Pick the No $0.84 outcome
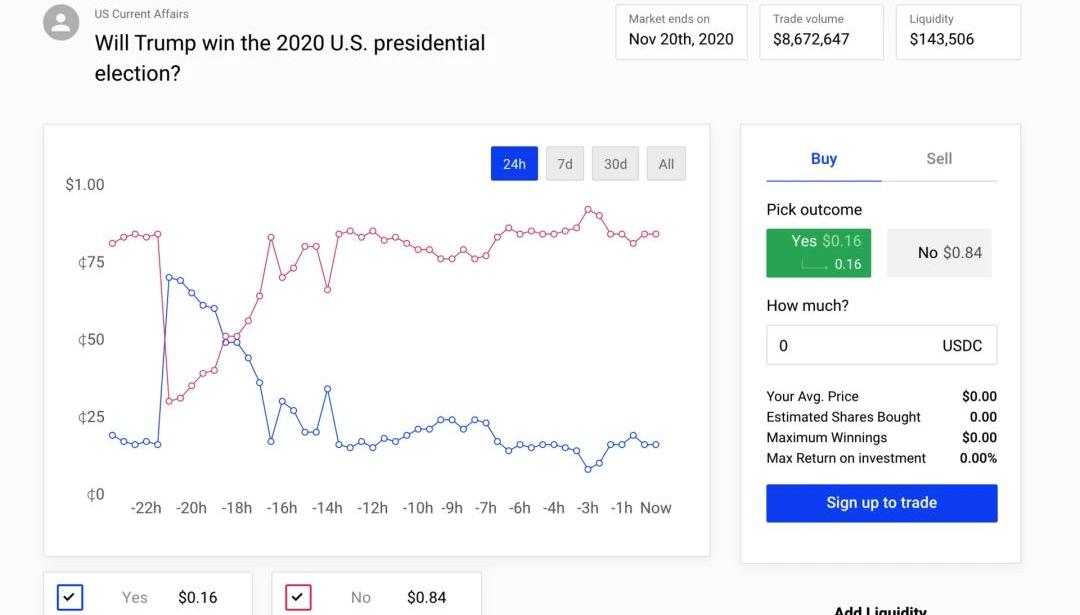The width and height of the screenshot is (1080, 615). tap(939, 253)
